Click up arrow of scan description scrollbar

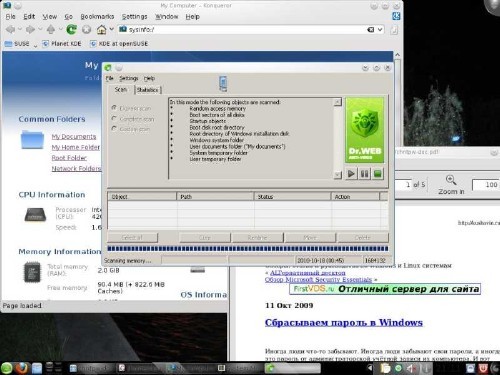pyautogui.click(x=338, y=102)
